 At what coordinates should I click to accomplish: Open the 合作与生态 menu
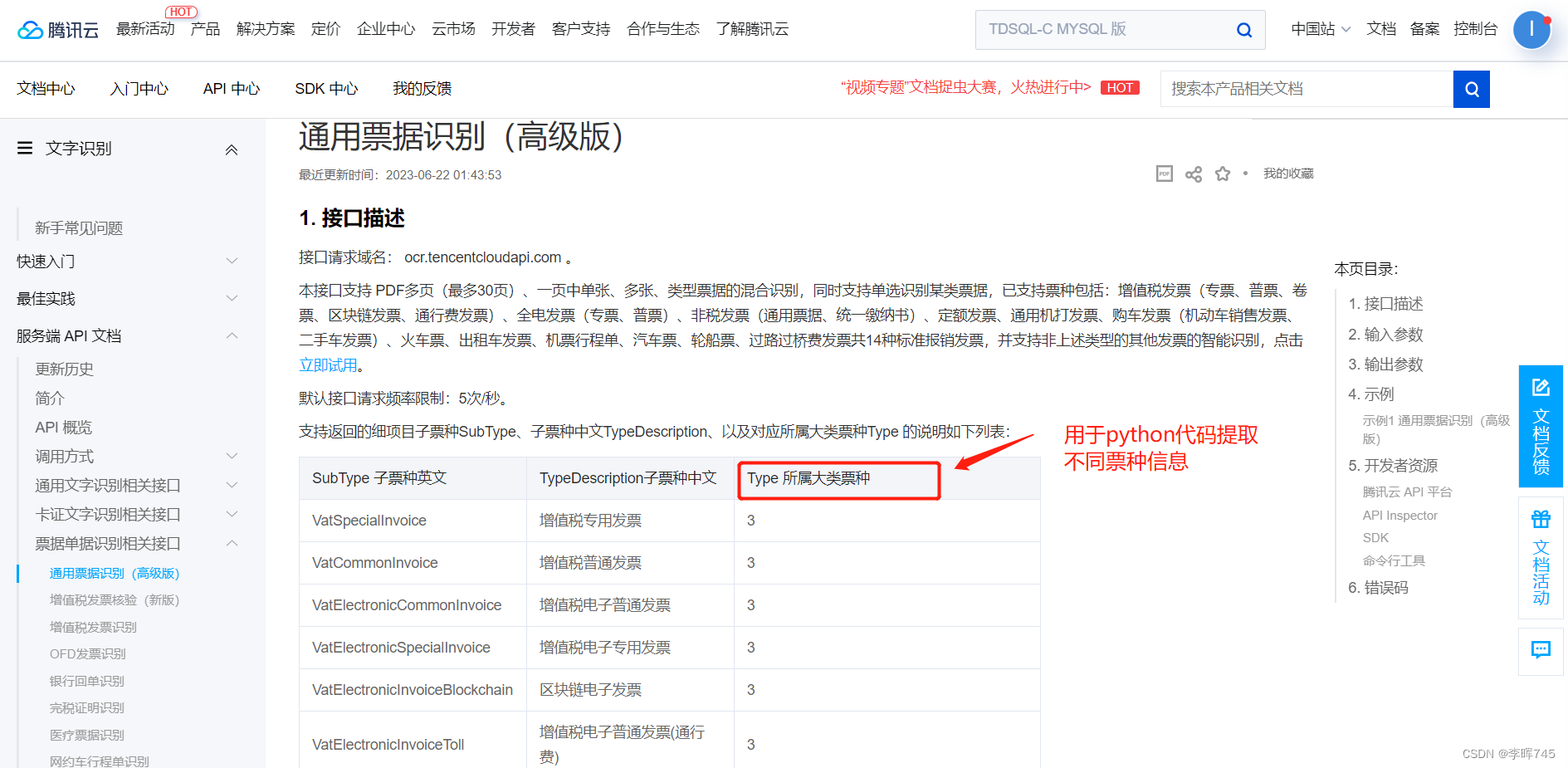point(663,29)
